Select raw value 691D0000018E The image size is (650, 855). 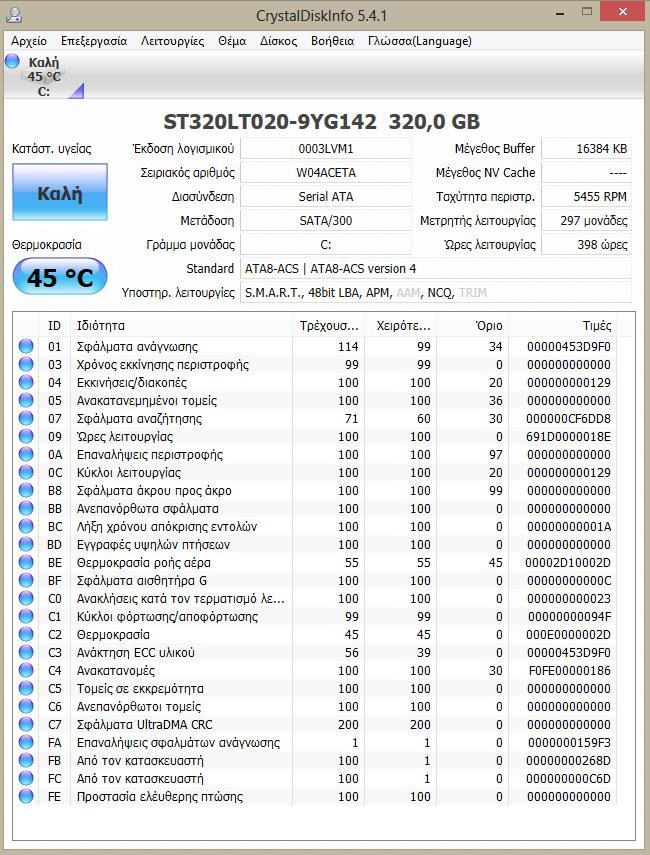coord(569,437)
